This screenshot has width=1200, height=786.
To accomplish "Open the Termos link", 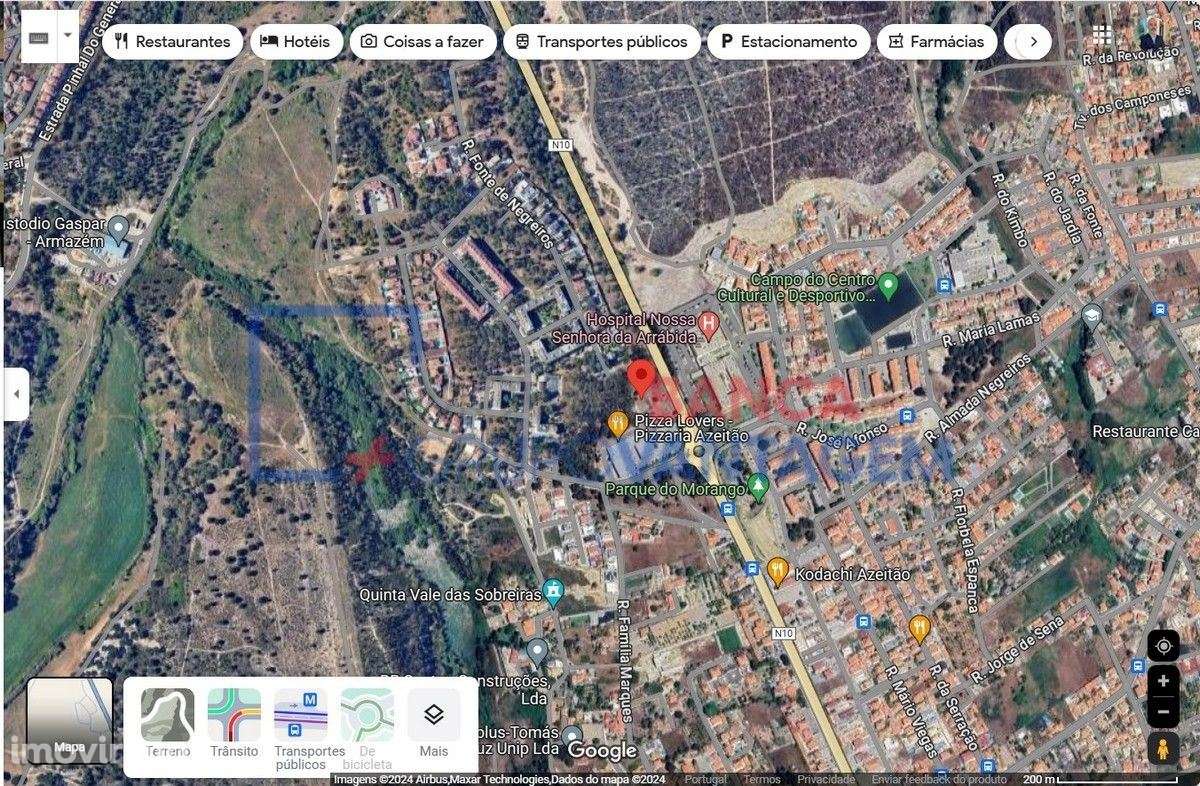I will pos(762,780).
